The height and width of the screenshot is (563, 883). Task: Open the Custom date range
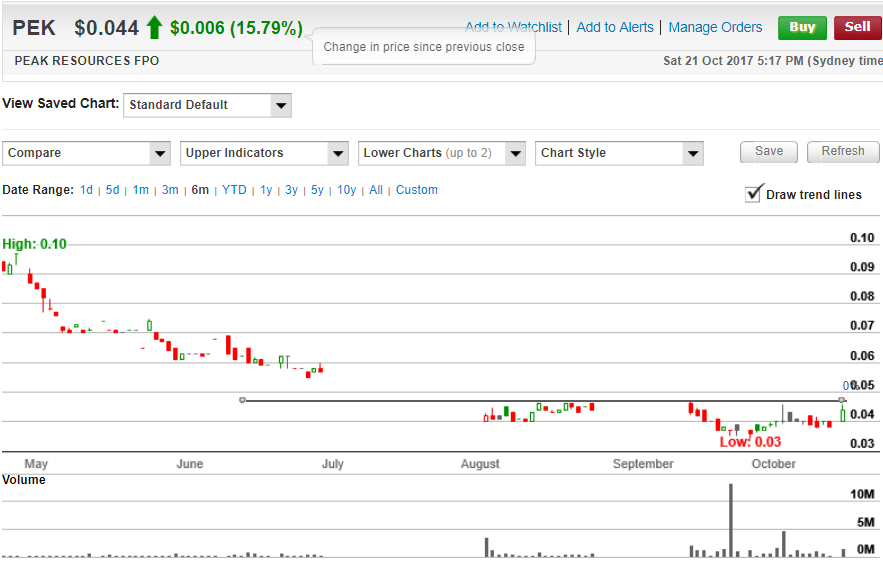point(417,190)
